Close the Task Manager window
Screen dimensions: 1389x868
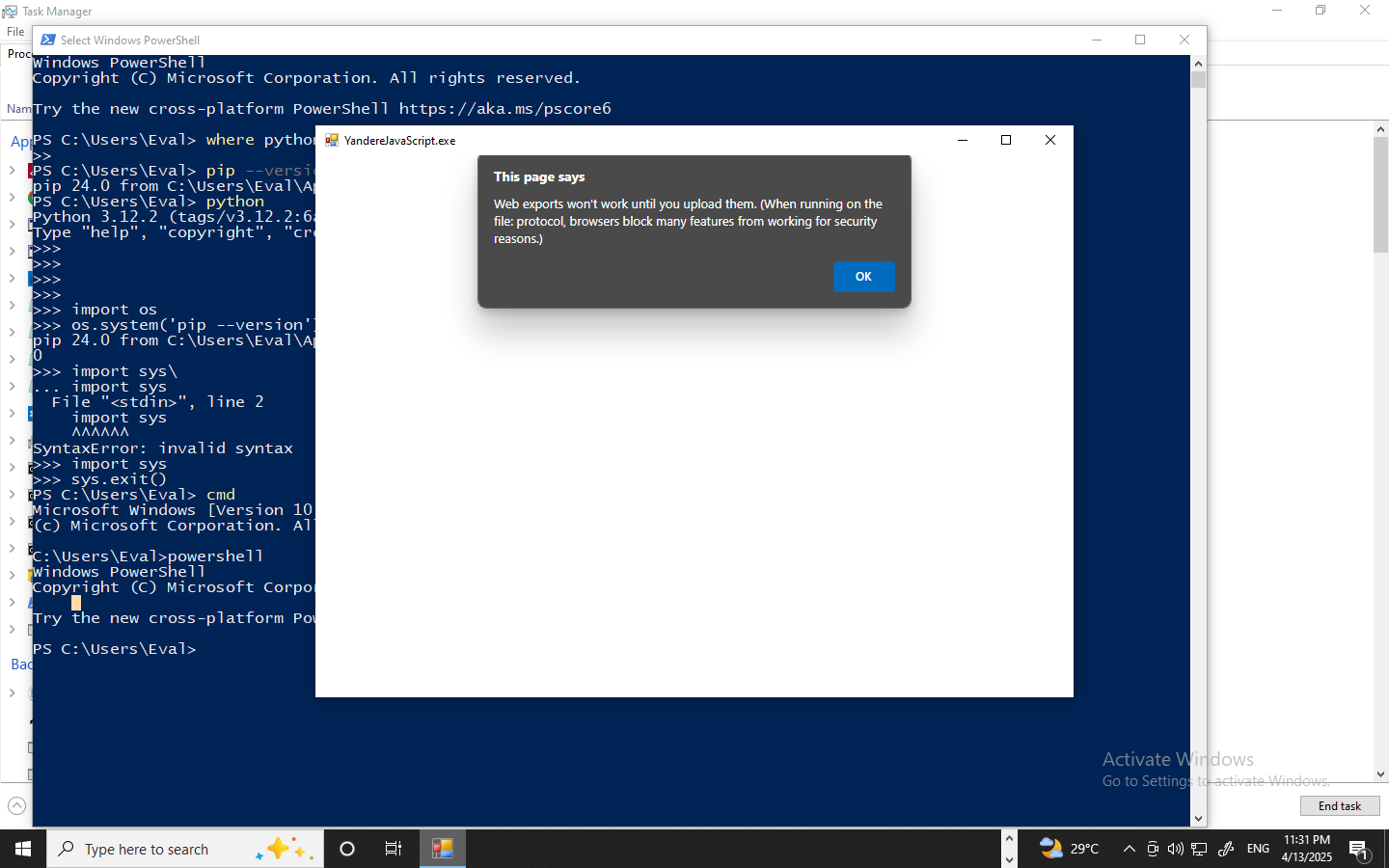(1365, 11)
